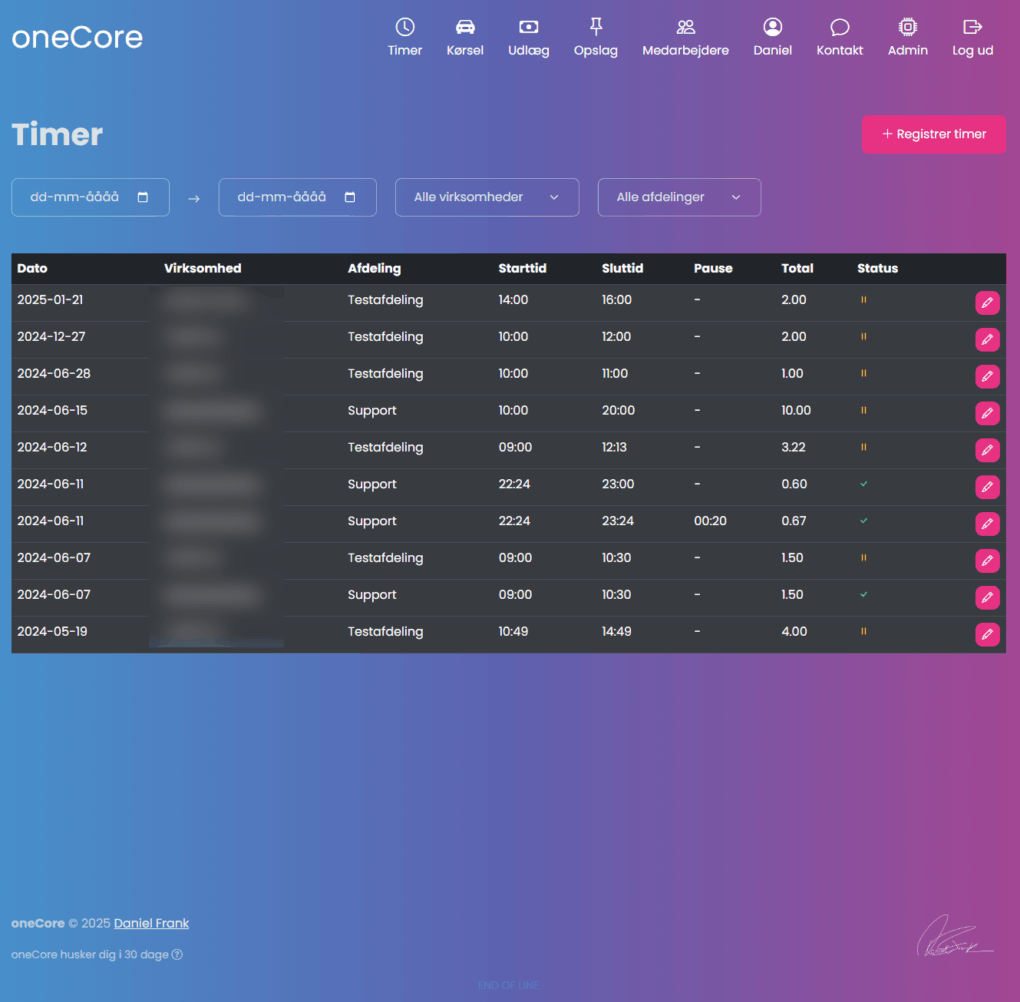The height and width of the screenshot is (1002, 1020).
Task: Open Kørsel car icon in navigation
Action: click(x=465, y=28)
